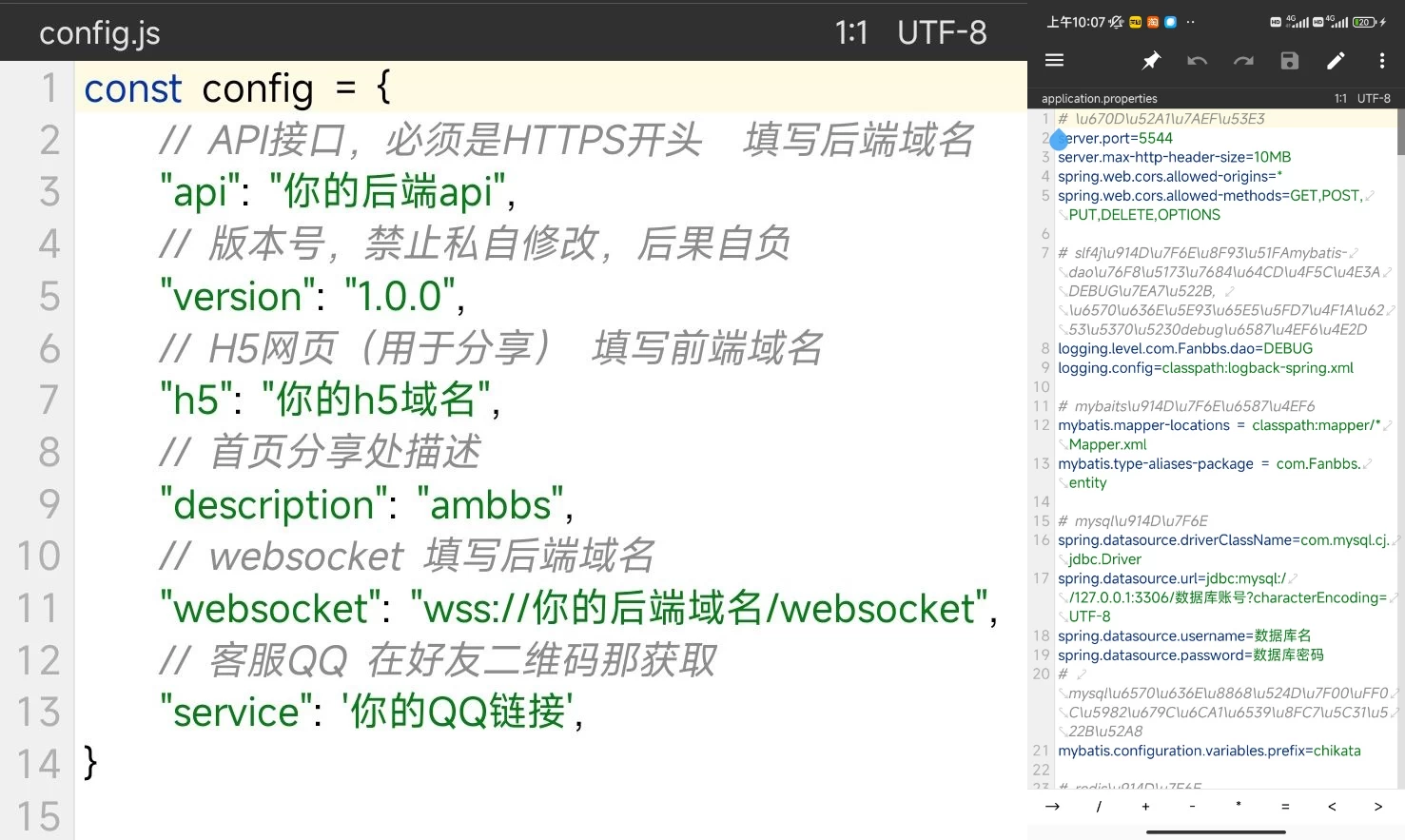Viewport: 1405px width, 840px height.
Task: Tap the greater-than symbol key
Action: point(1378,807)
